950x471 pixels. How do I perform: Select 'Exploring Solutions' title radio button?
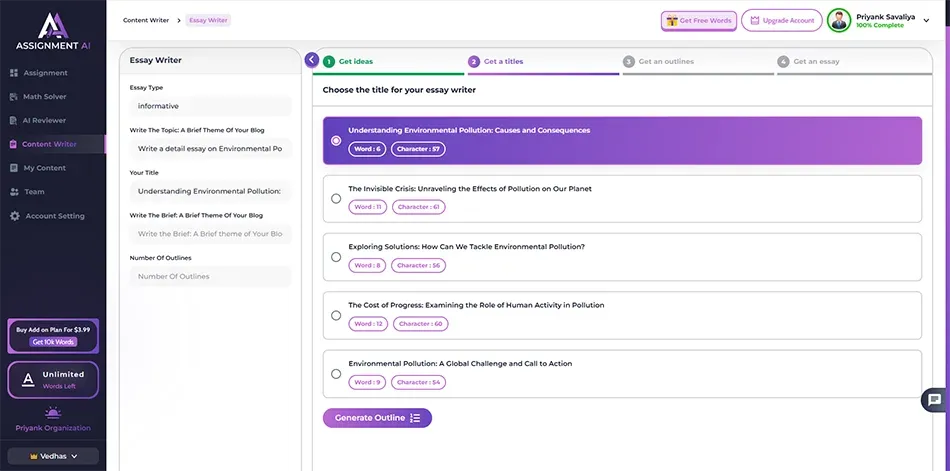tap(336, 257)
